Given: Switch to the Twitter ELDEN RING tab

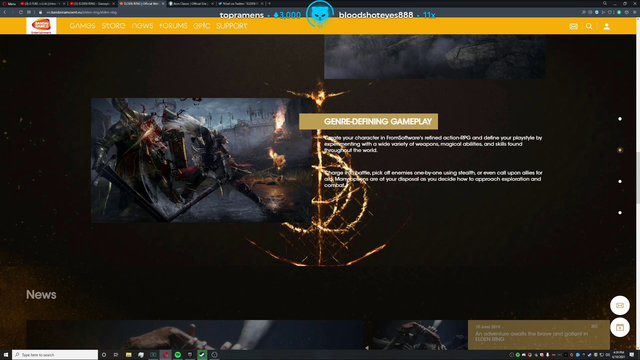Looking at the screenshot, I should click(x=240, y=4).
